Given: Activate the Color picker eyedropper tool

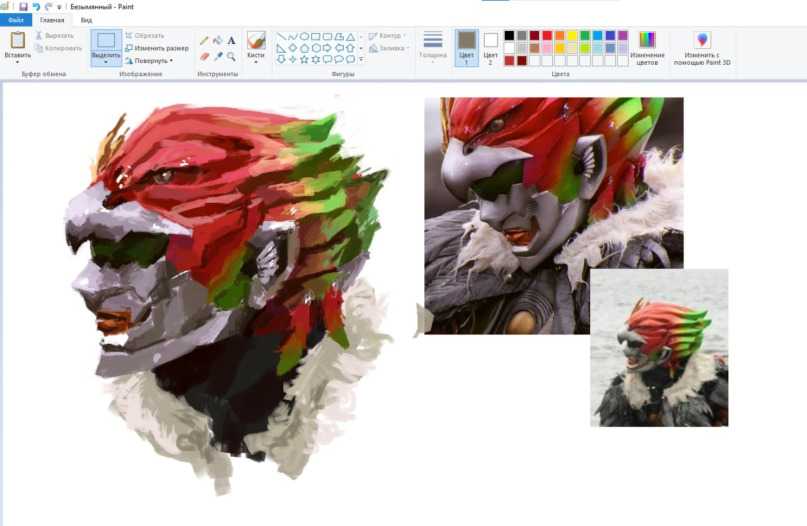Looking at the screenshot, I should (x=218, y=57).
